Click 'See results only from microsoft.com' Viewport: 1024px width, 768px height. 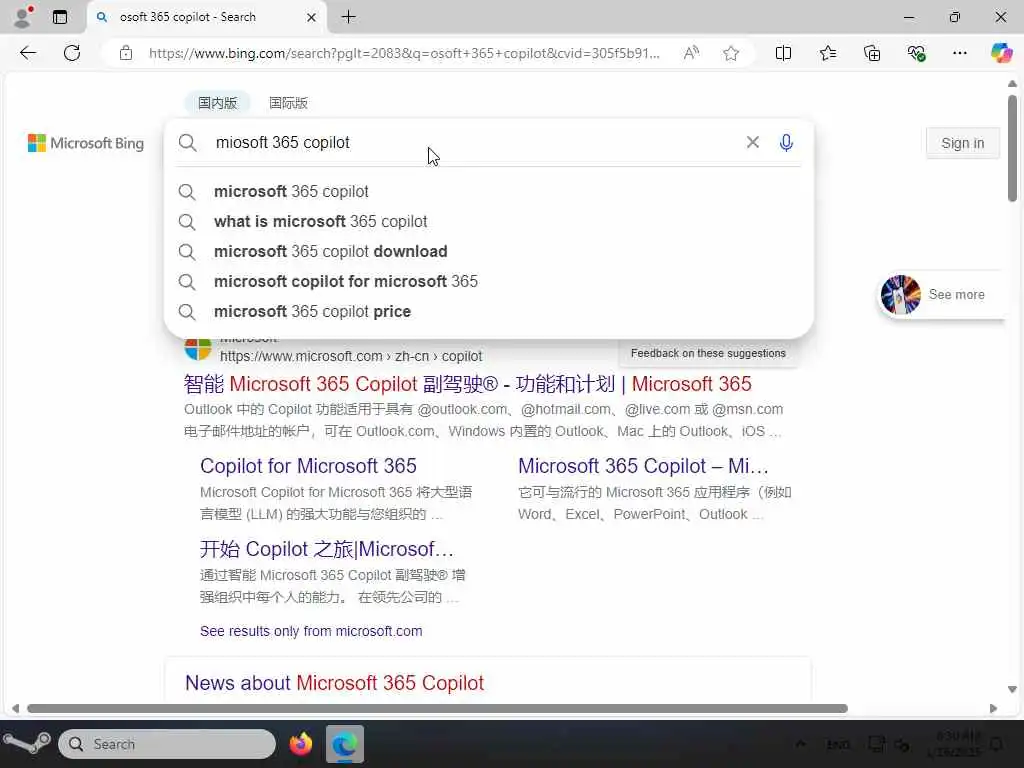click(311, 632)
